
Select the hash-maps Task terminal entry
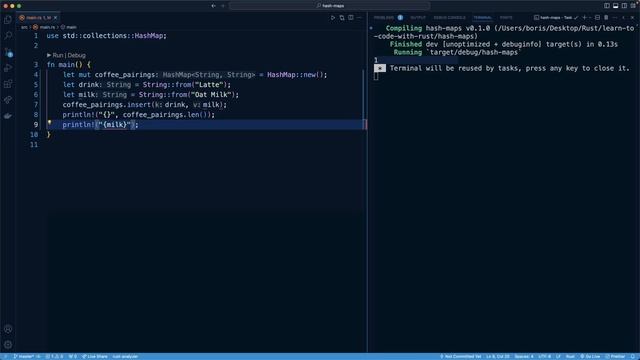click(556, 18)
